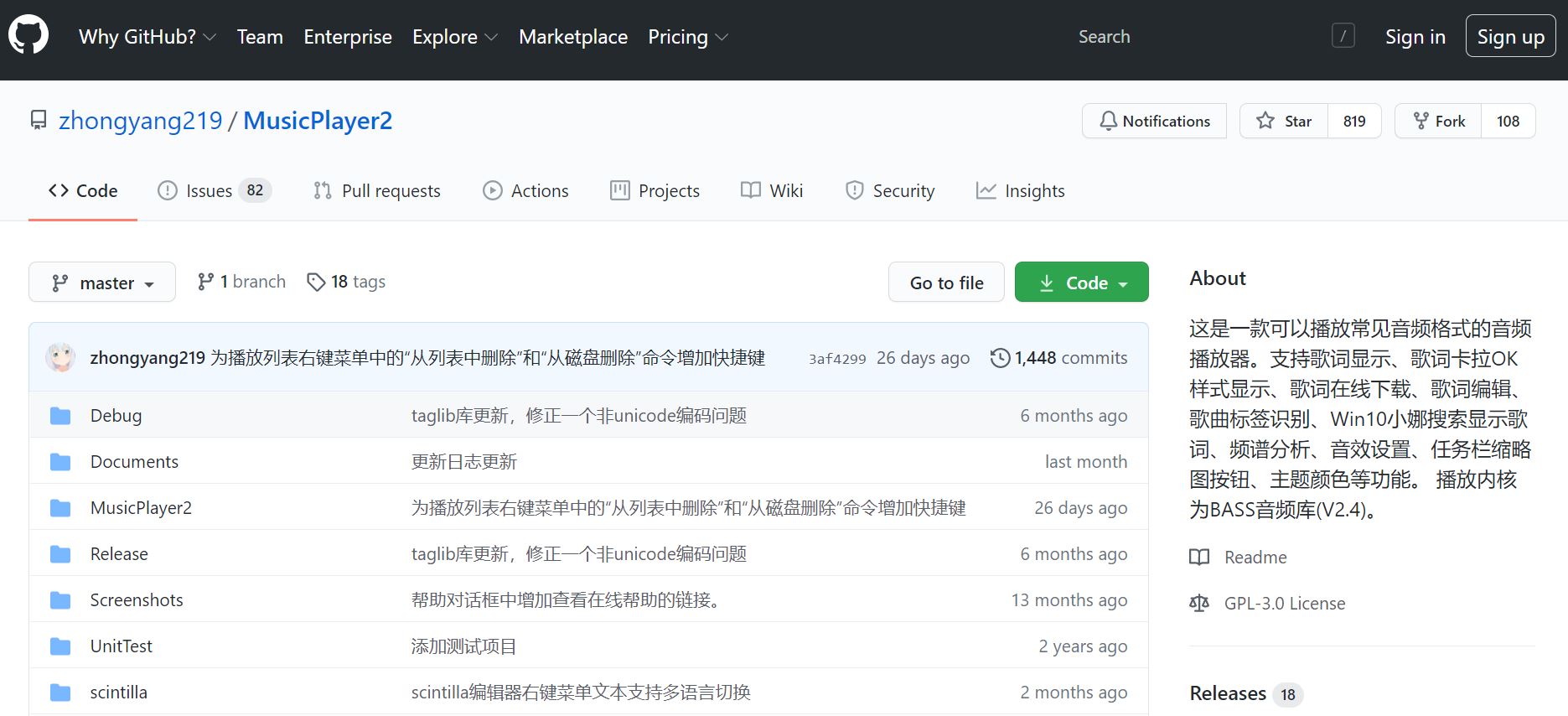Open the 添加测试项目 commit message
The image size is (1568, 716).
[x=464, y=646]
